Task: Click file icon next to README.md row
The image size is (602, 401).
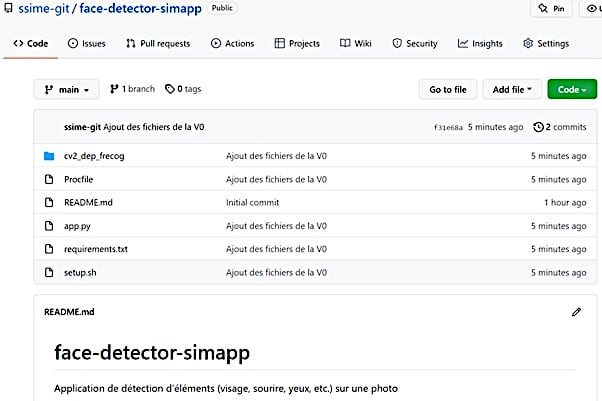Action: tap(49, 202)
